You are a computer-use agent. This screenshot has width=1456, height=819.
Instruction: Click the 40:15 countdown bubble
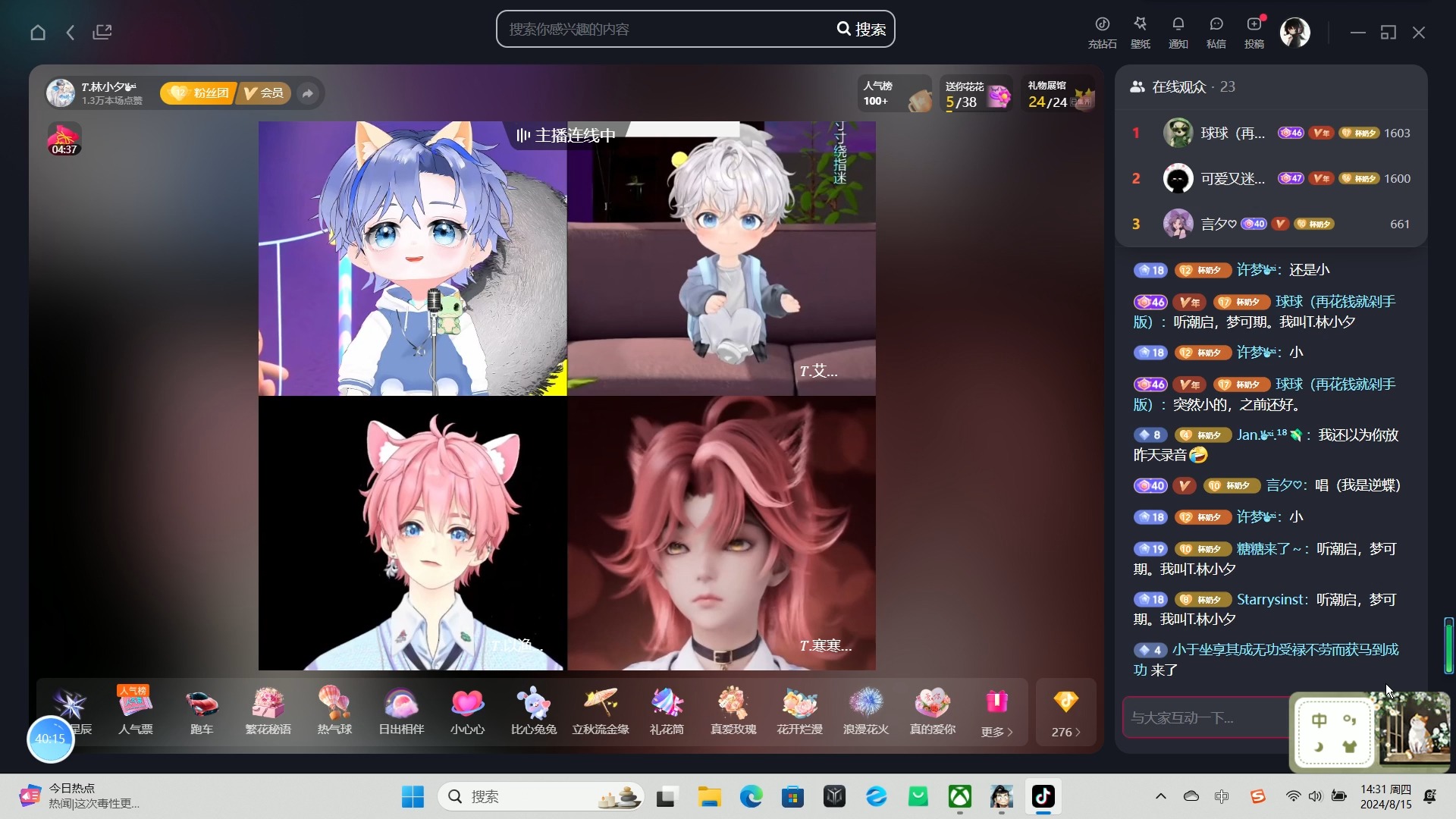coord(50,739)
